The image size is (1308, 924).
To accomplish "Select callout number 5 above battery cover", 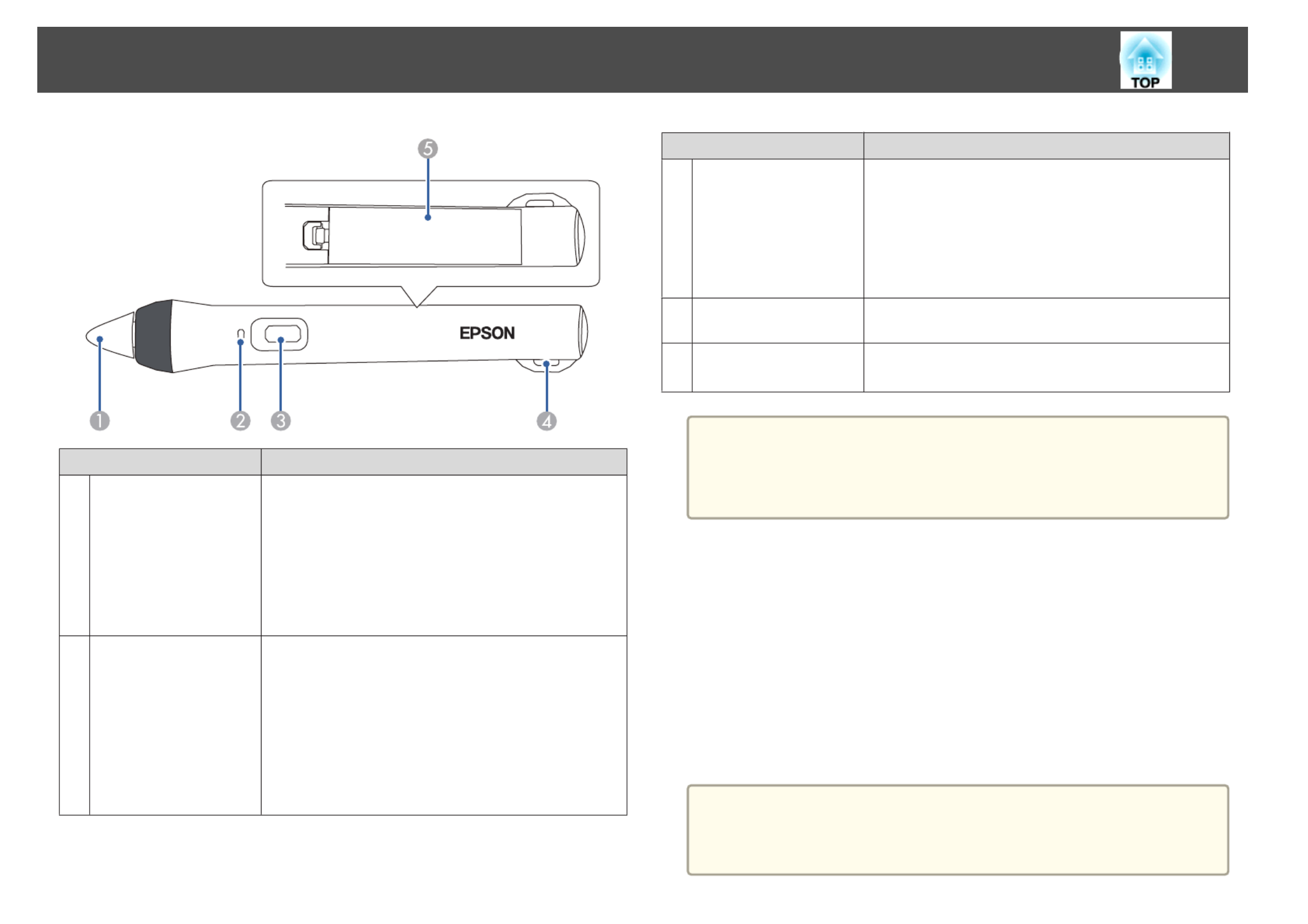I will tap(428, 149).
